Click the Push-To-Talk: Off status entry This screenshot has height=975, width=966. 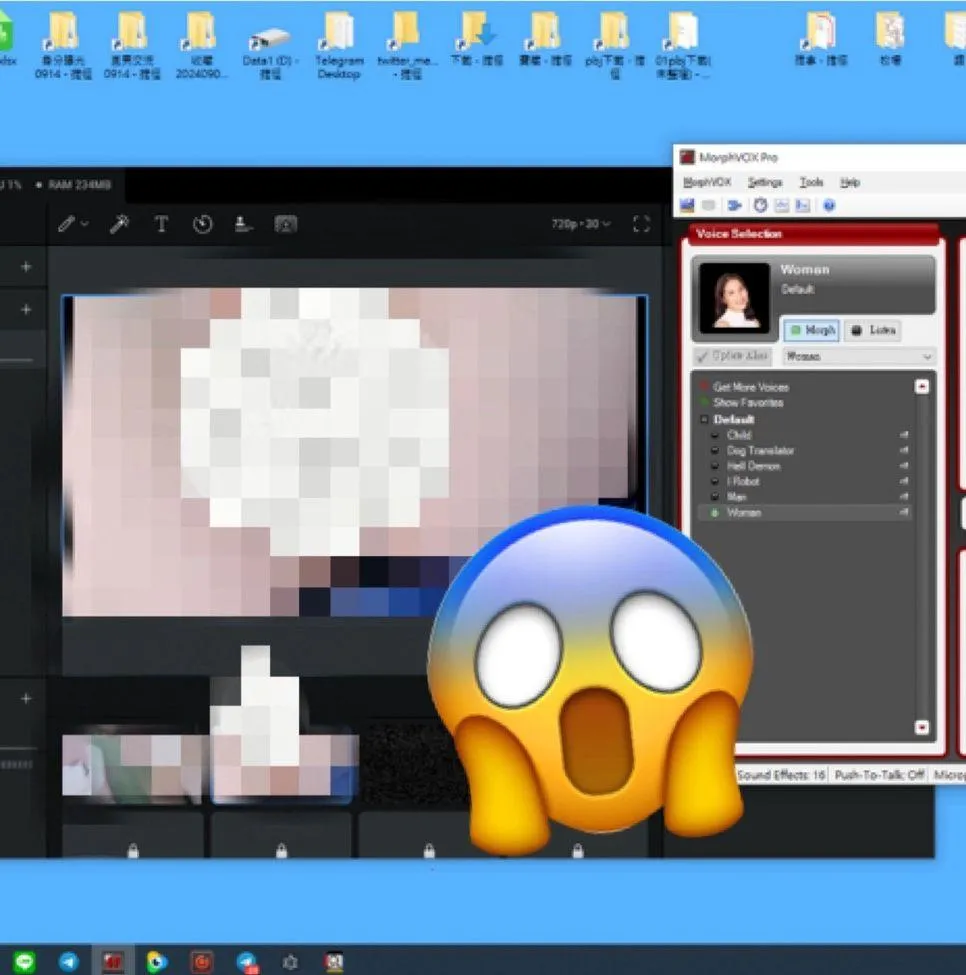coord(879,775)
